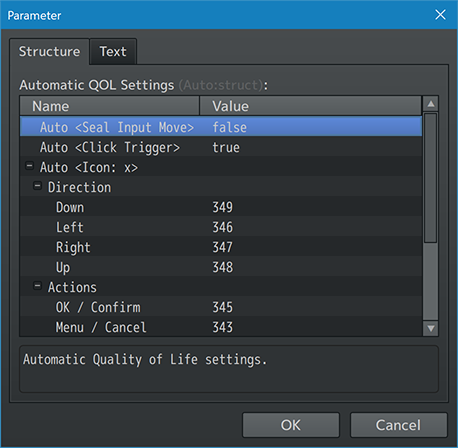Collapse the Actions group
The height and width of the screenshot is (448, 458).
[x=38, y=286]
